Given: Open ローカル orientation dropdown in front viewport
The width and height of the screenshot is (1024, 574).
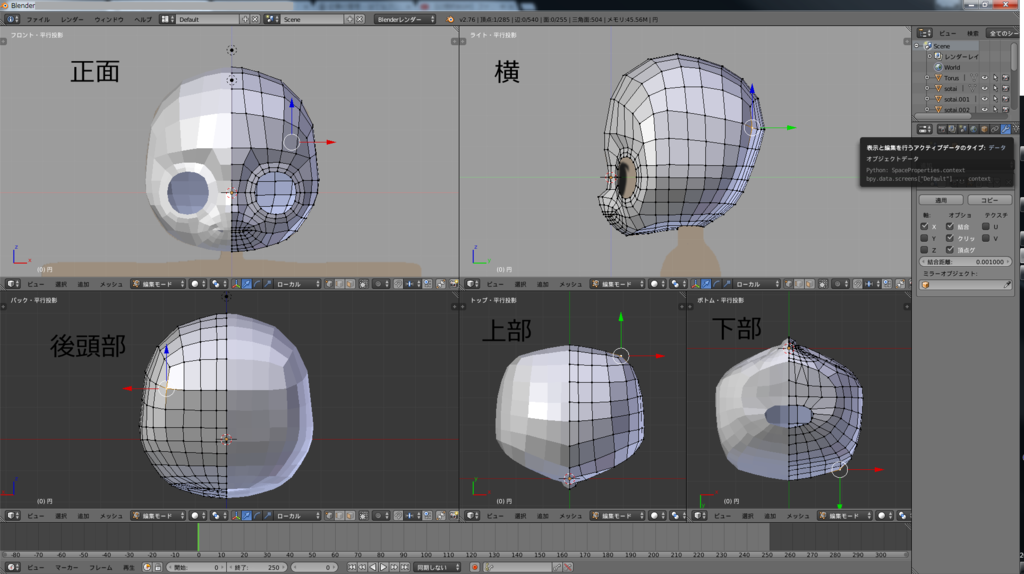Looking at the screenshot, I should [297, 284].
